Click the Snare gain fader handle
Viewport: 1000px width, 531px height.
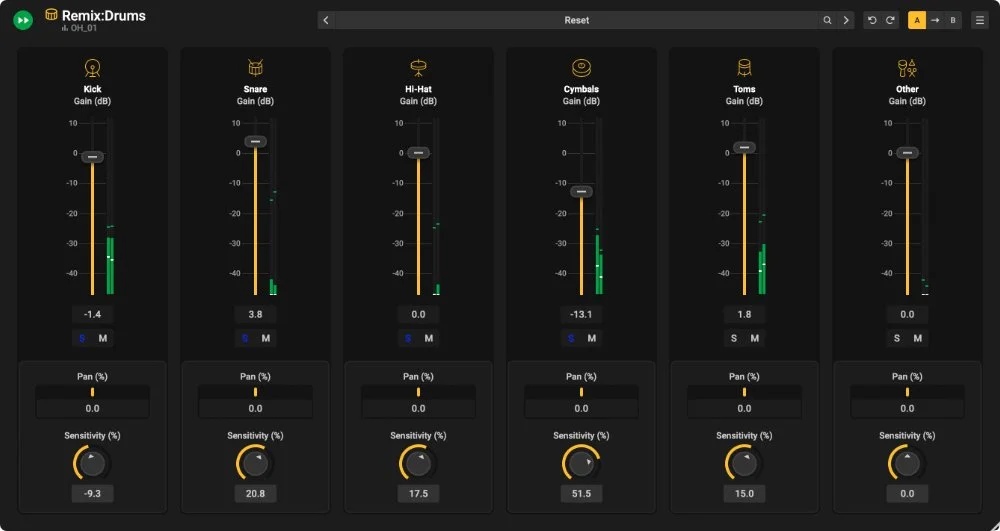click(255, 142)
